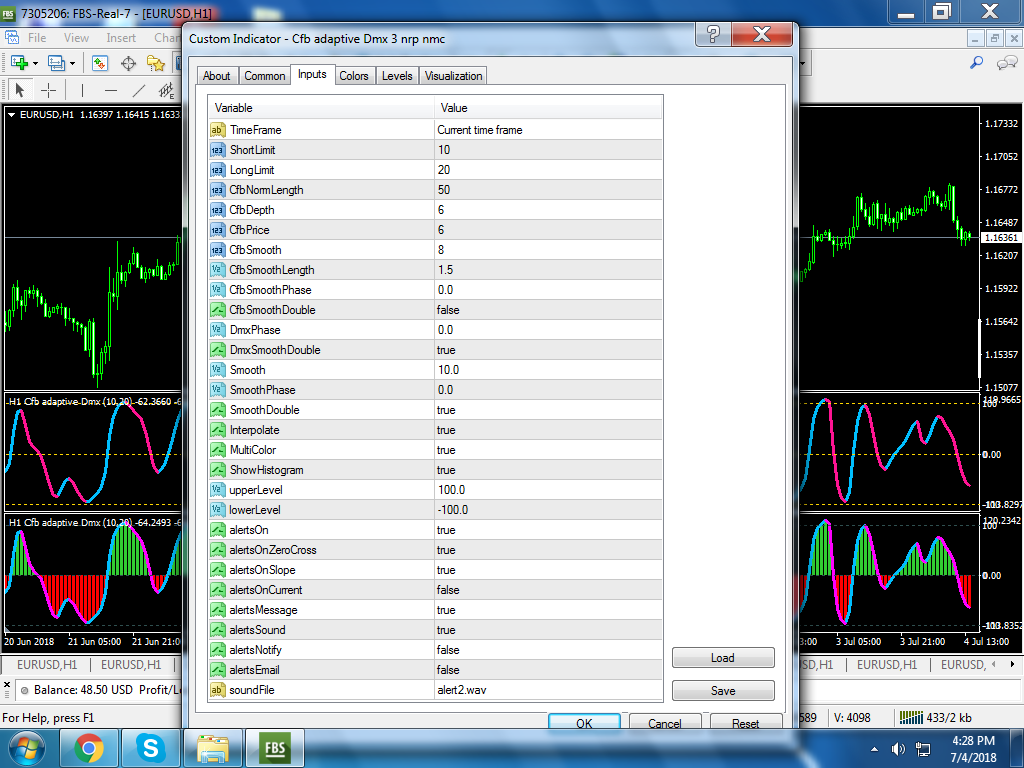Select the ShowHistogram true value
This screenshot has width=1024, height=768.
[x=548, y=470]
